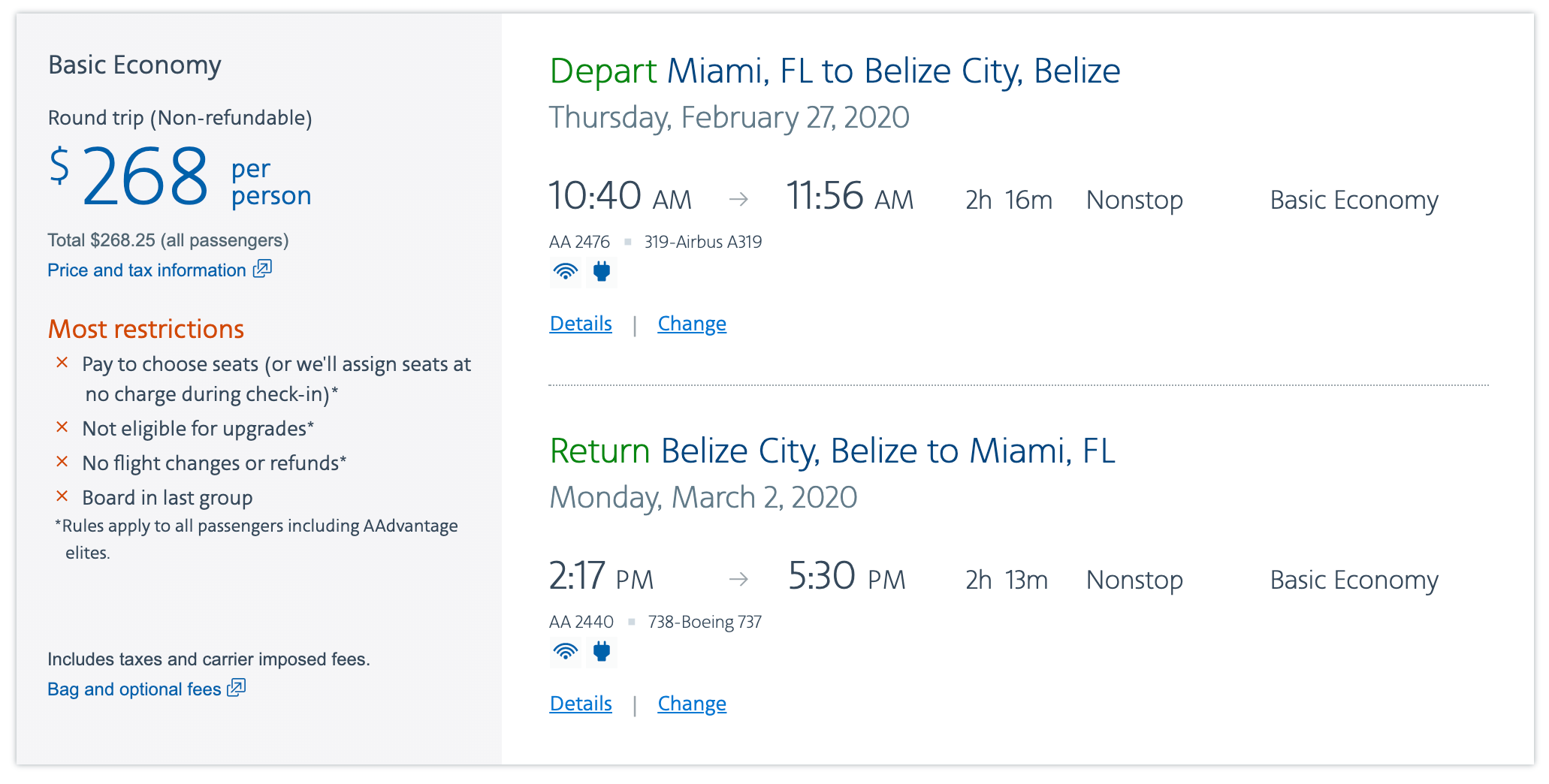Change the departing Miami to Belize City flight
The width and height of the screenshot is (1549, 784).
point(692,324)
